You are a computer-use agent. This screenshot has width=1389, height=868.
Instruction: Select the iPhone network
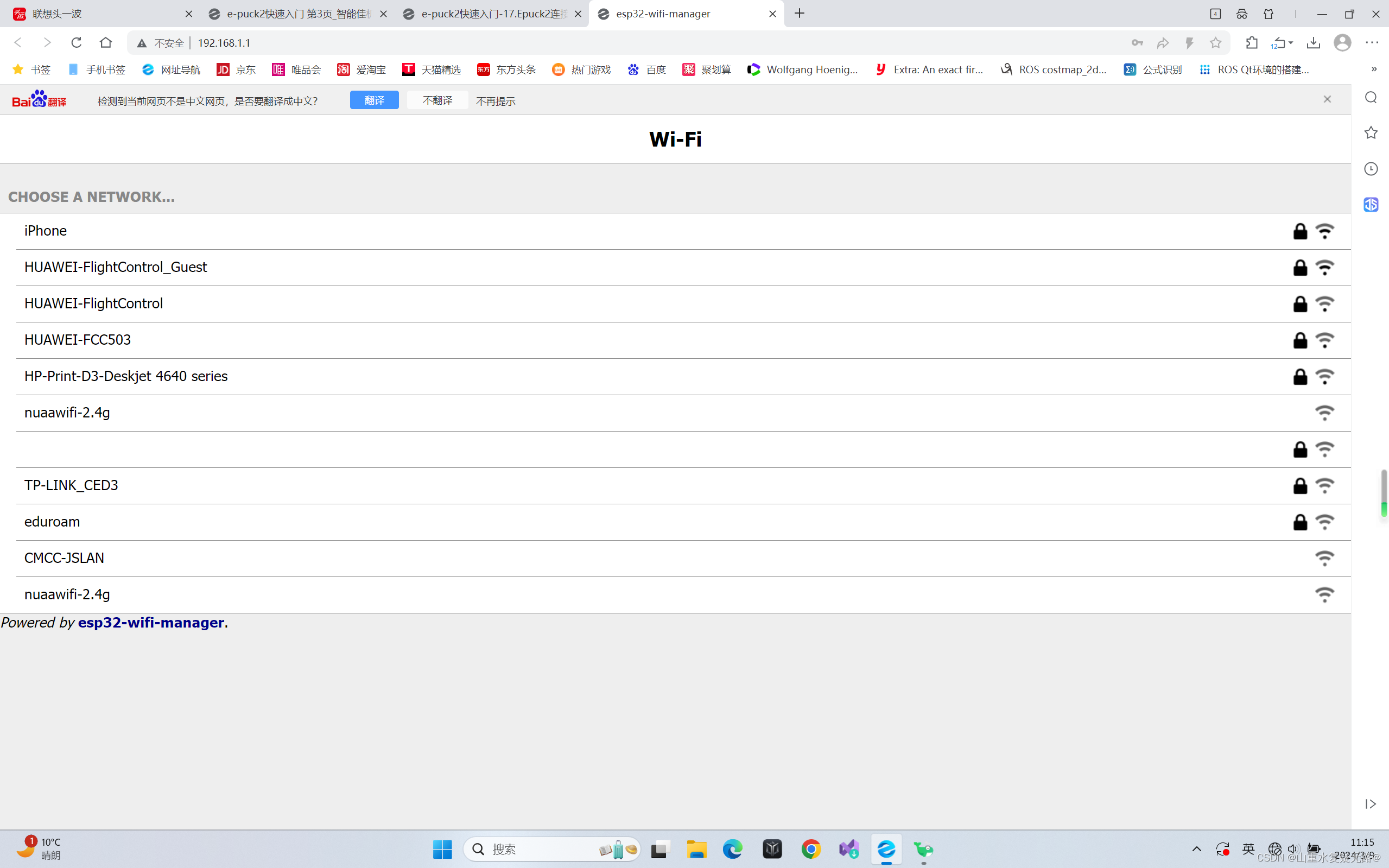(683, 231)
